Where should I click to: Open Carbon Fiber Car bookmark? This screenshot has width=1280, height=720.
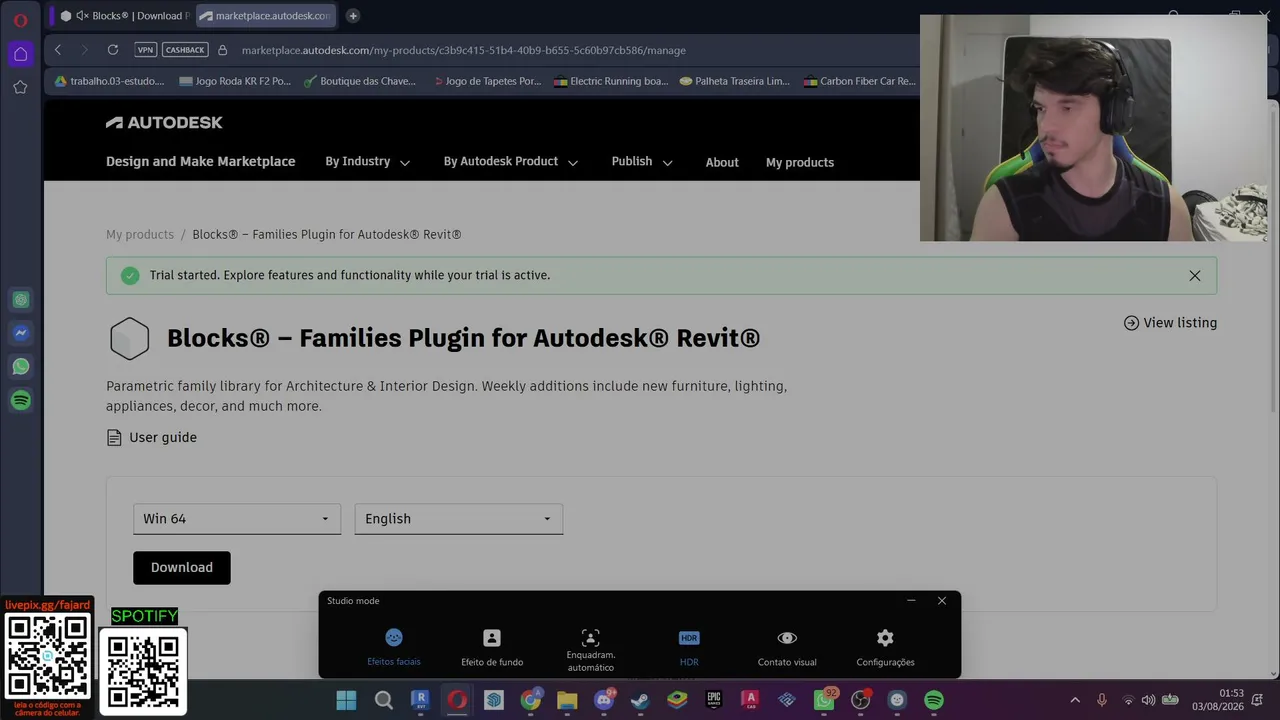[859, 81]
